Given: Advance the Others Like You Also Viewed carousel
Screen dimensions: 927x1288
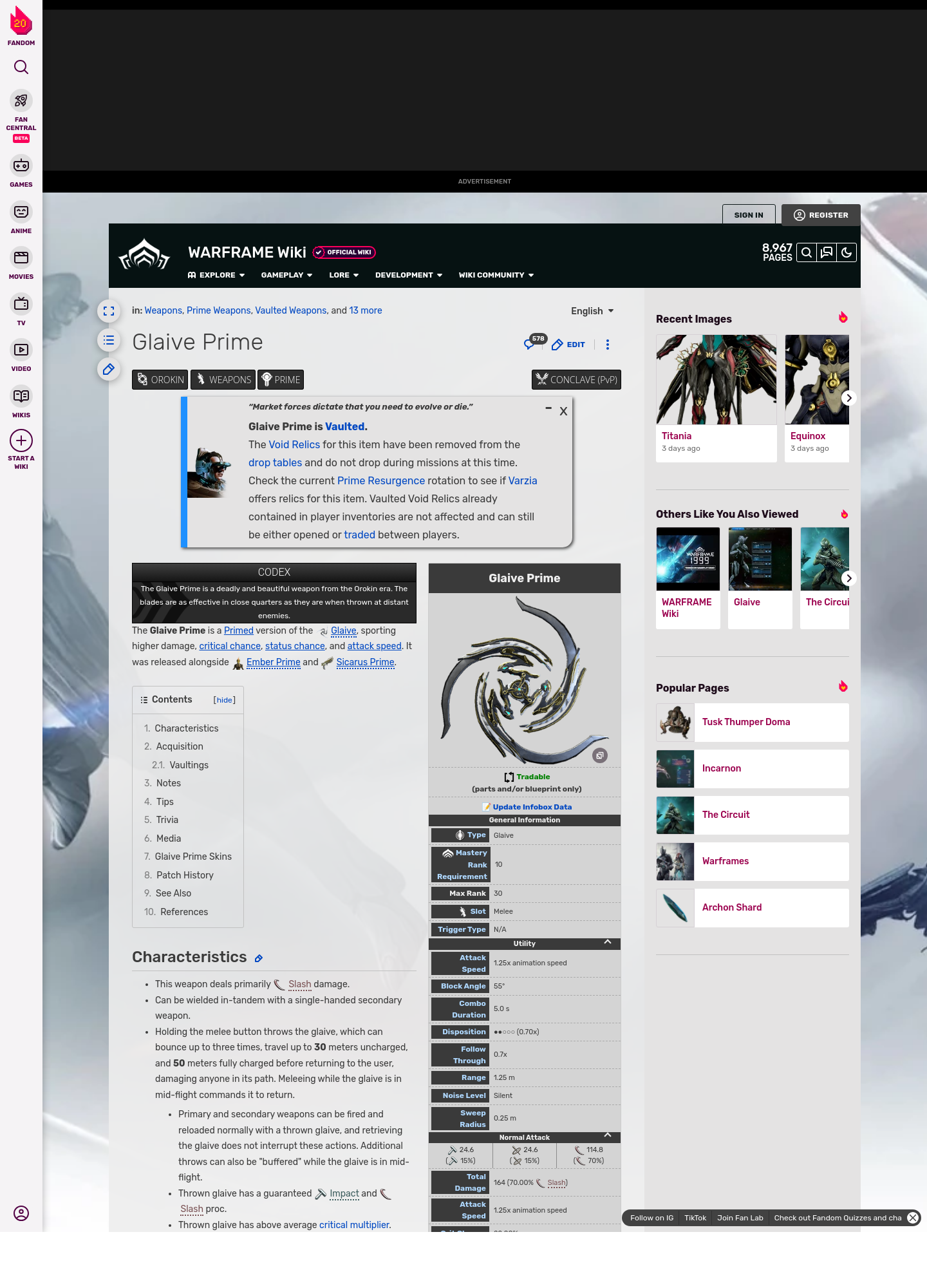Looking at the screenshot, I should [x=848, y=578].
